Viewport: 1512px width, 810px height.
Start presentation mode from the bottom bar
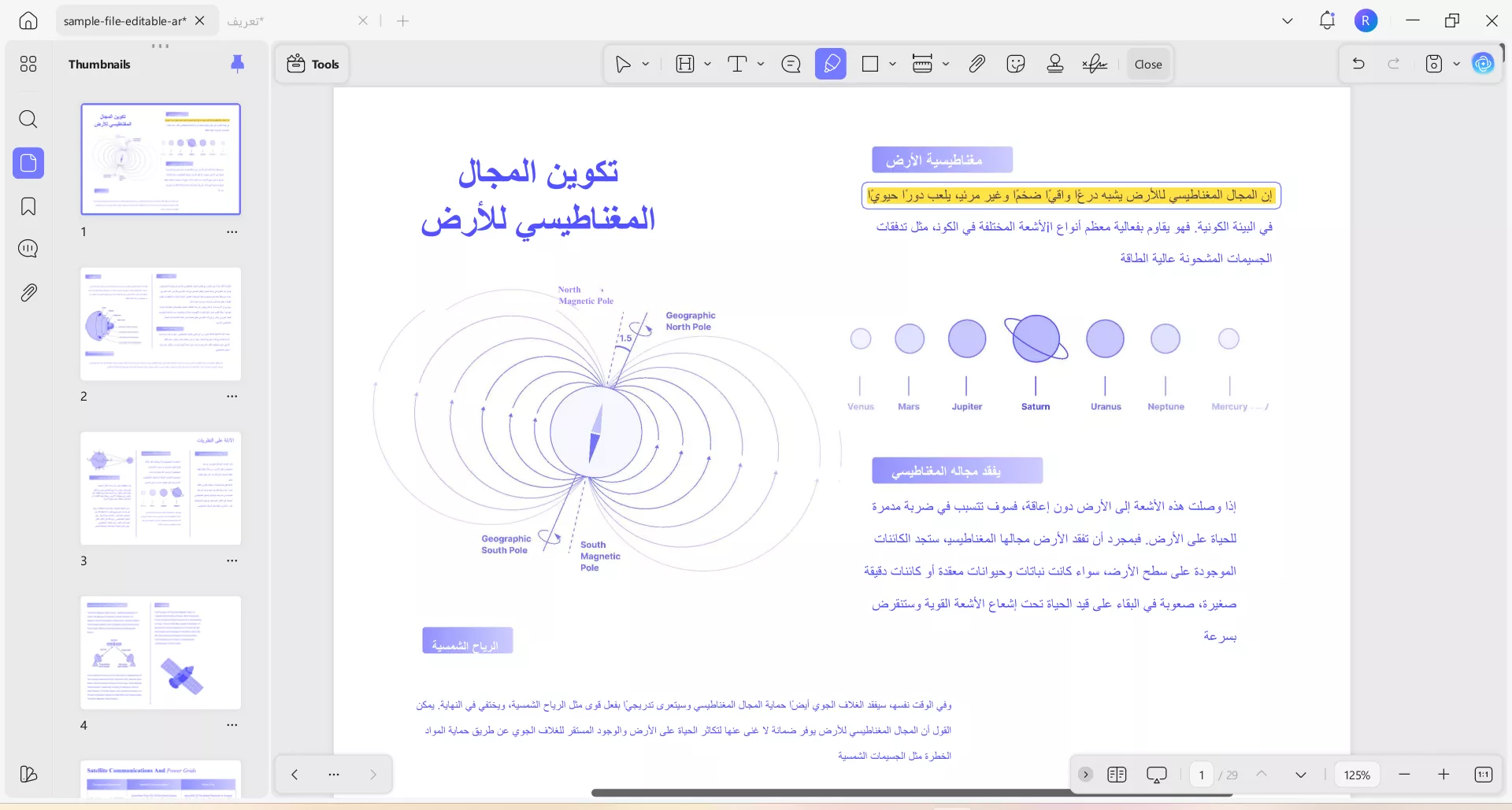tap(1156, 775)
